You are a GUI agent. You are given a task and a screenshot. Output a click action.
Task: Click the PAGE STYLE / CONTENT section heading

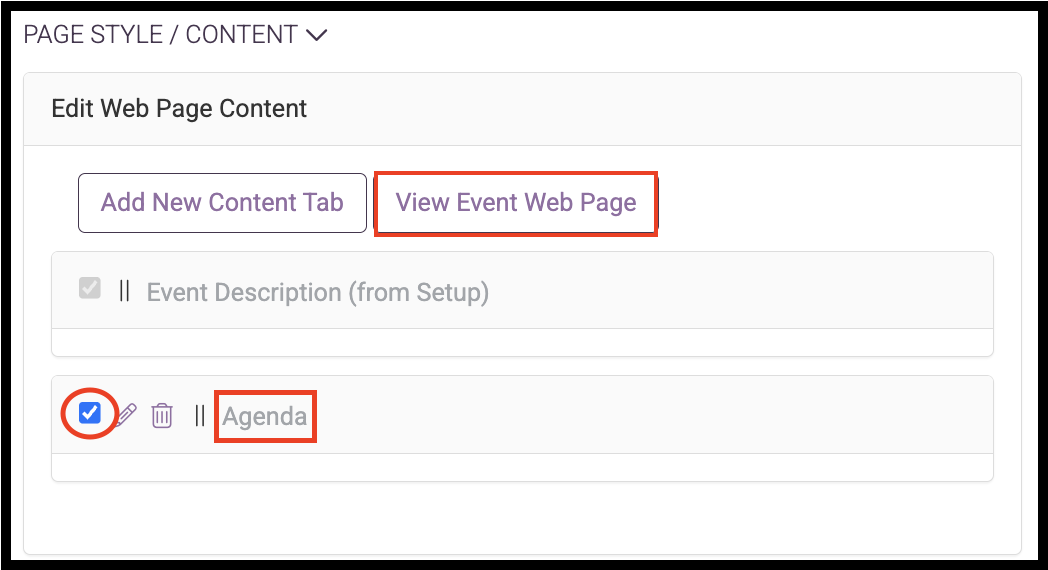click(160, 35)
